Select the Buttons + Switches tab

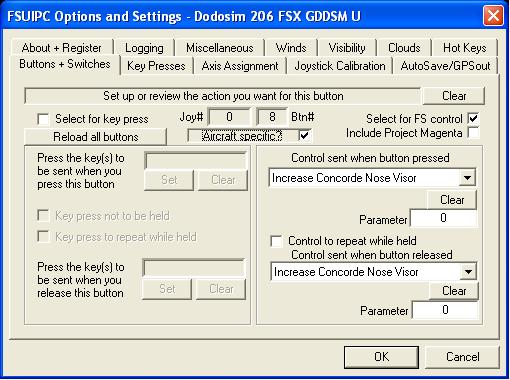(x=65, y=64)
